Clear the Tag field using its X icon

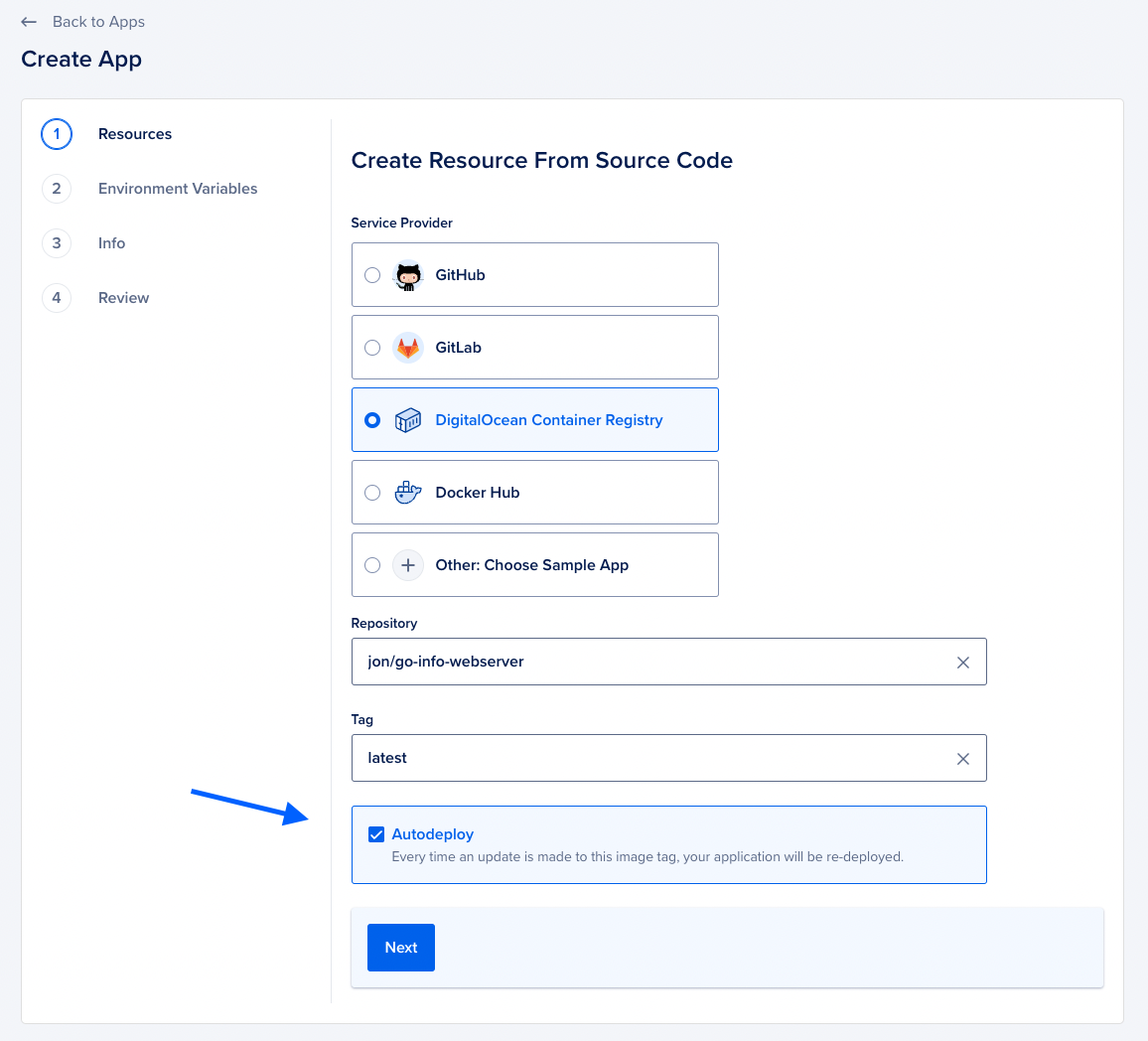[x=962, y=758]
